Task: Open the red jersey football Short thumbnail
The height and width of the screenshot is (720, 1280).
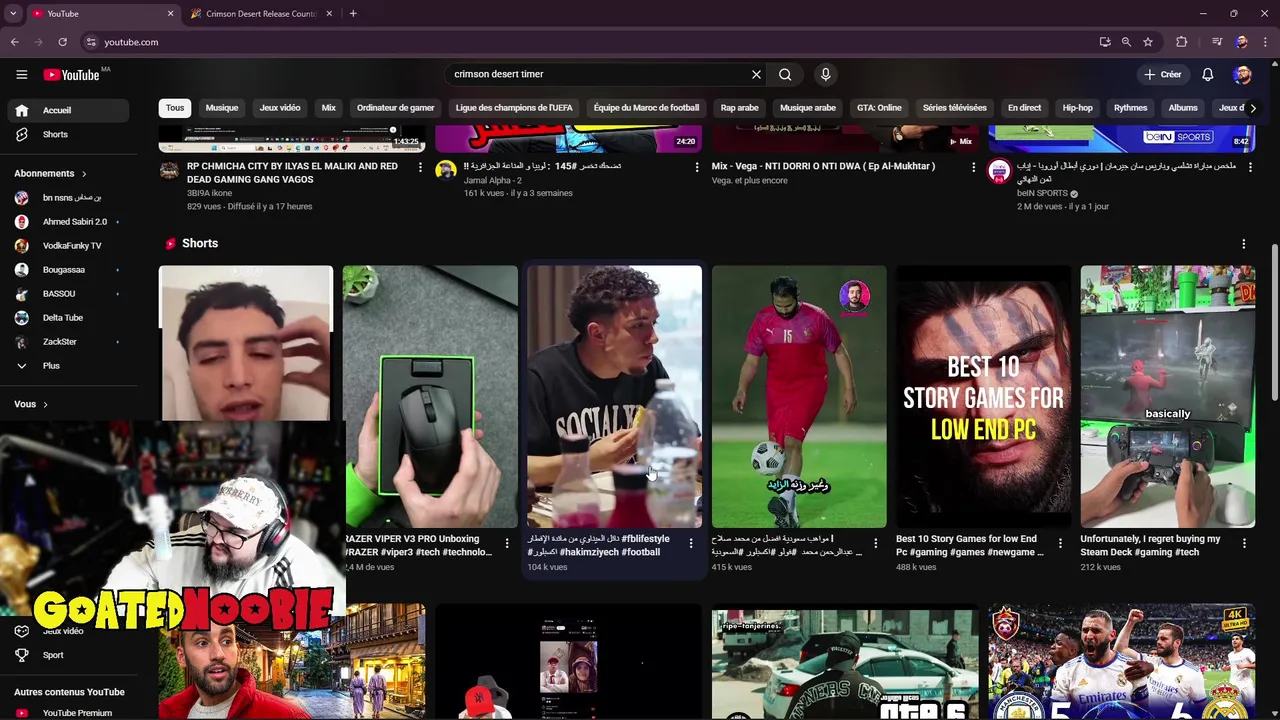Action: tap(799, 396)
